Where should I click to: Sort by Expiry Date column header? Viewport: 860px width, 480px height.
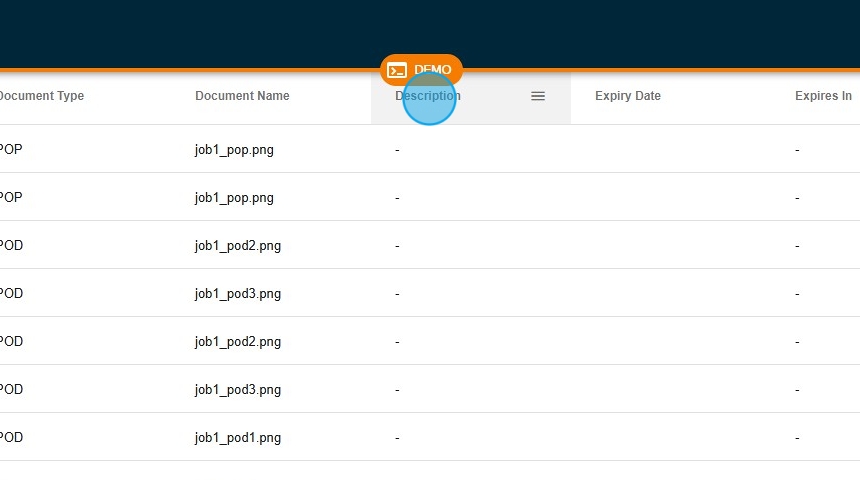point(628,96)
